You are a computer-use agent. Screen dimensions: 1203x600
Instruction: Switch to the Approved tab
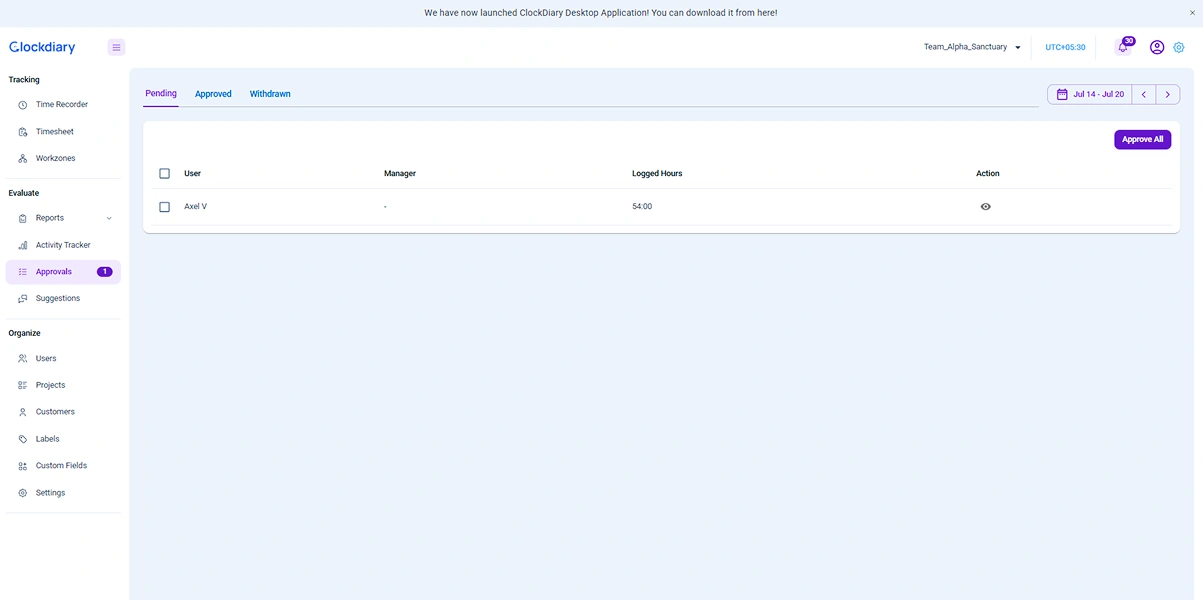pyautogui.click(x=213, y=94)
